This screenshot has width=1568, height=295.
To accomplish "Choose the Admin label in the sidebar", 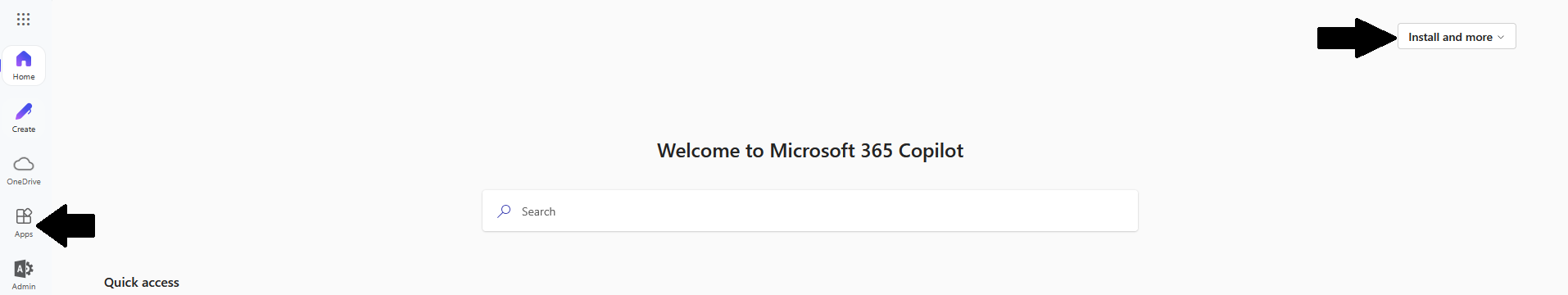I will coord(24,287).
